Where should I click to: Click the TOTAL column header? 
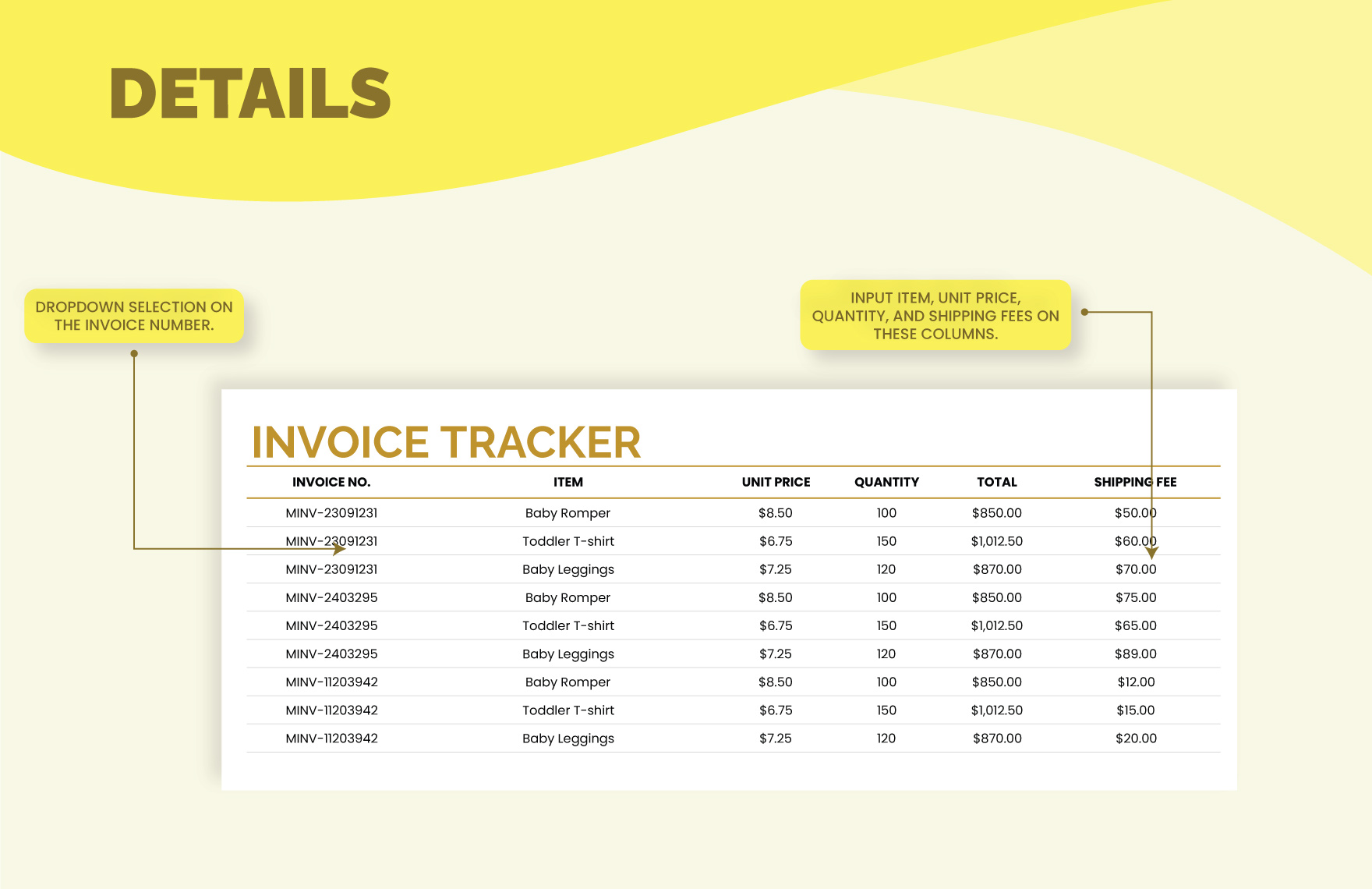(x=997, y=482)
